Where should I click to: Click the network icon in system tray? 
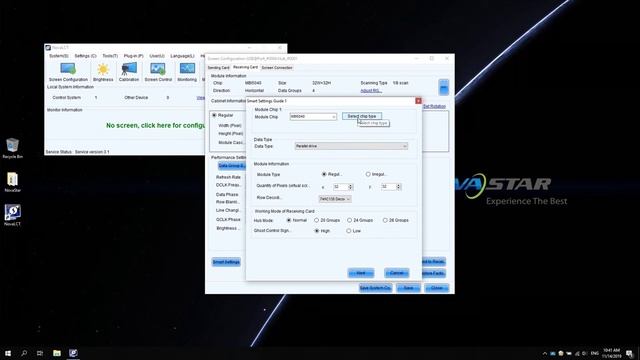(x=577, y=353)
